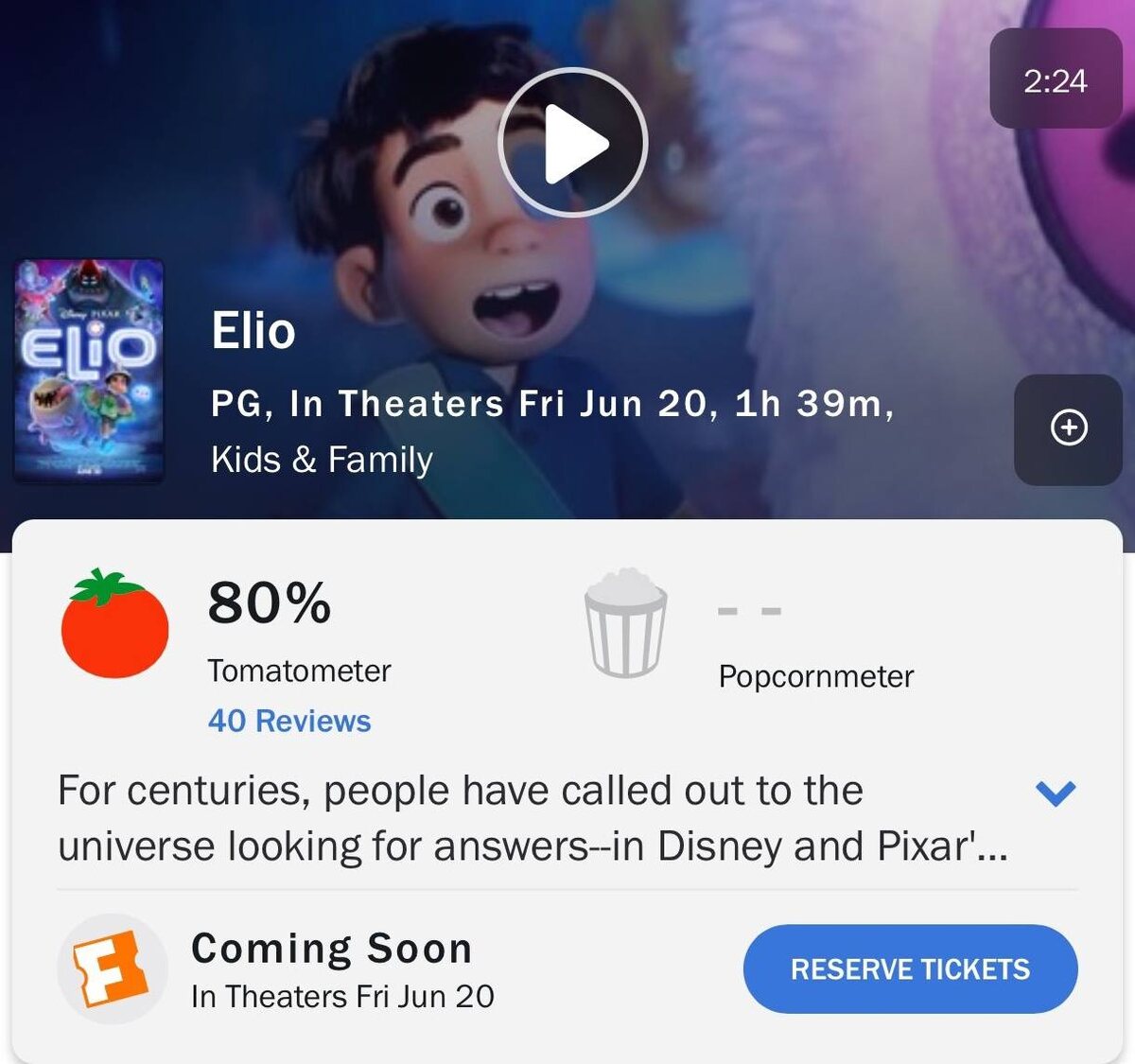
Task: Click the In Theaters Fri Jun 20 text under Coming Soon
Action: click(342, 997)
